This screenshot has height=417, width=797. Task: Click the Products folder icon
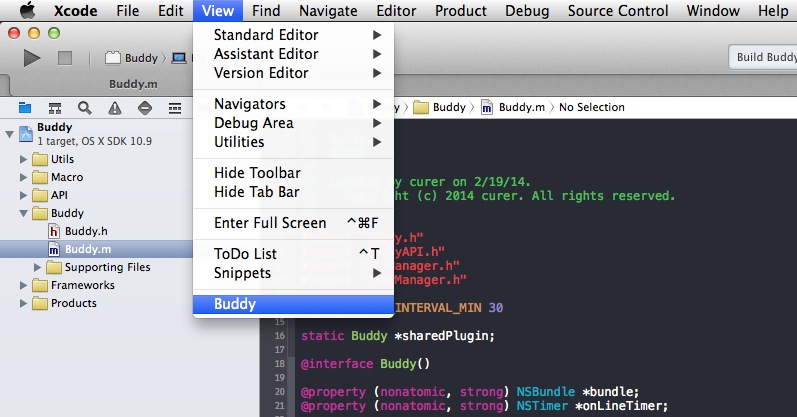click(40, 303)
